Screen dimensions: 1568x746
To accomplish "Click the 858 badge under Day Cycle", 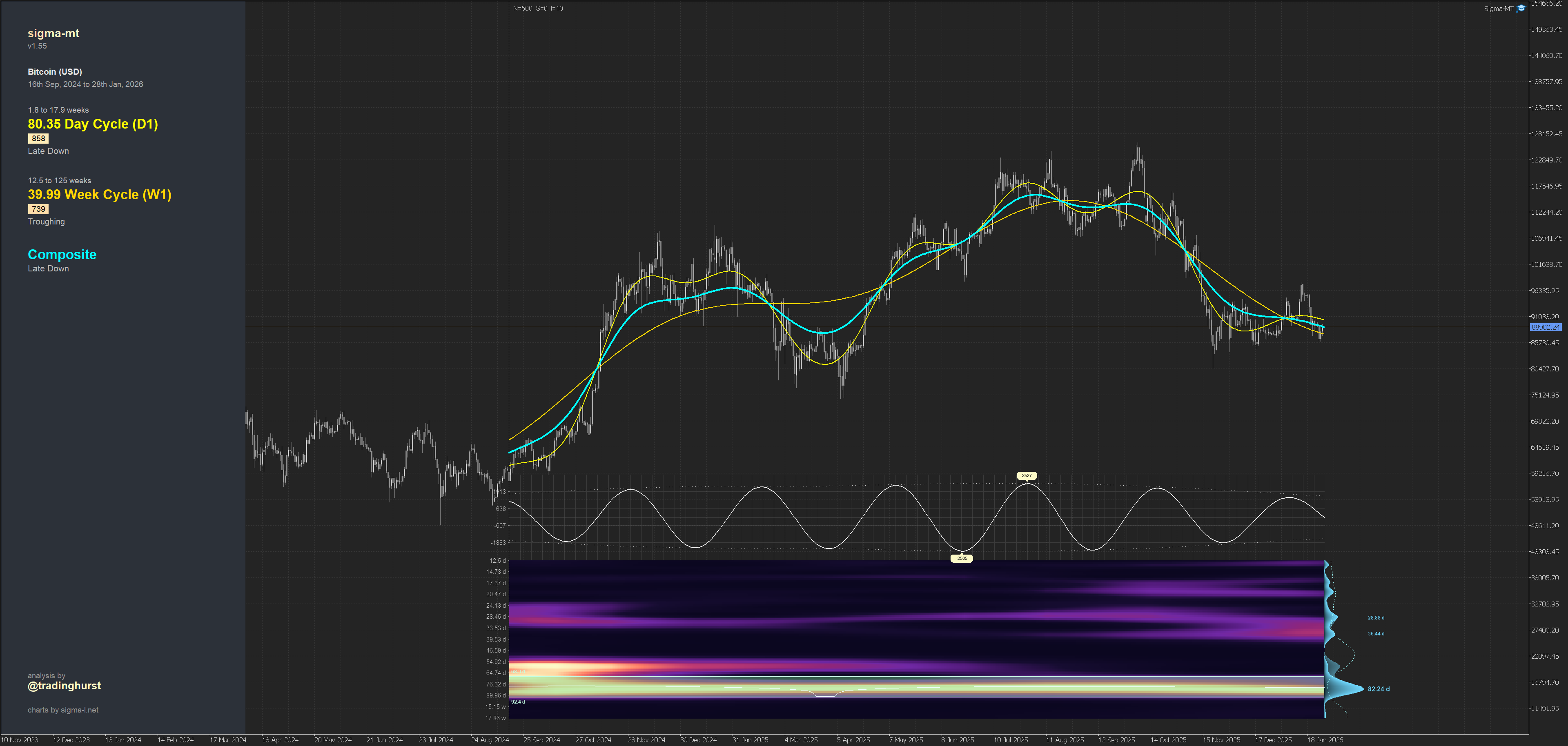I will (x=38, y=139).
